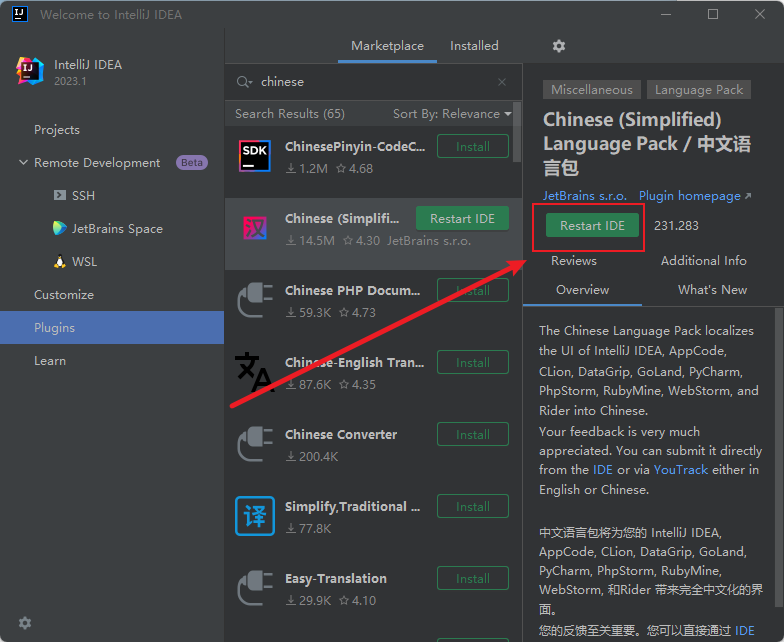
Task: Select Plugins in the sidebar
Action: coord(112,328)
